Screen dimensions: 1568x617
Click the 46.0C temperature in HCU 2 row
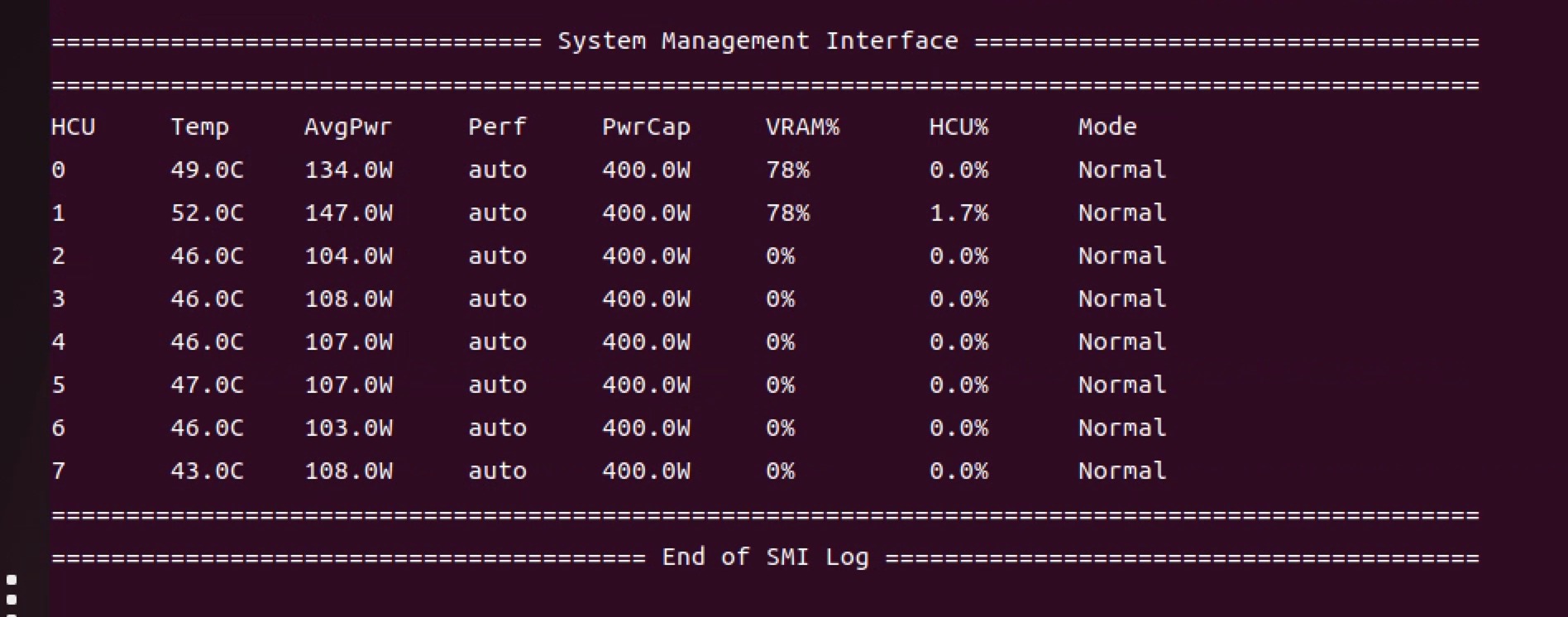[x=207, y=256]
